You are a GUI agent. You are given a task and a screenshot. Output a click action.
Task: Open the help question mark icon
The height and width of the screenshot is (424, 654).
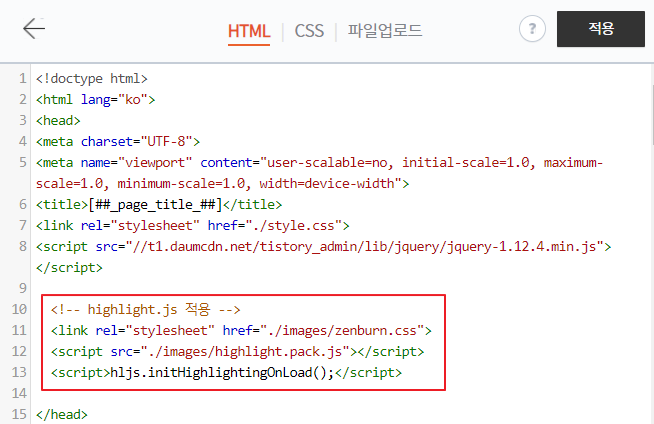tap(532, 29)
